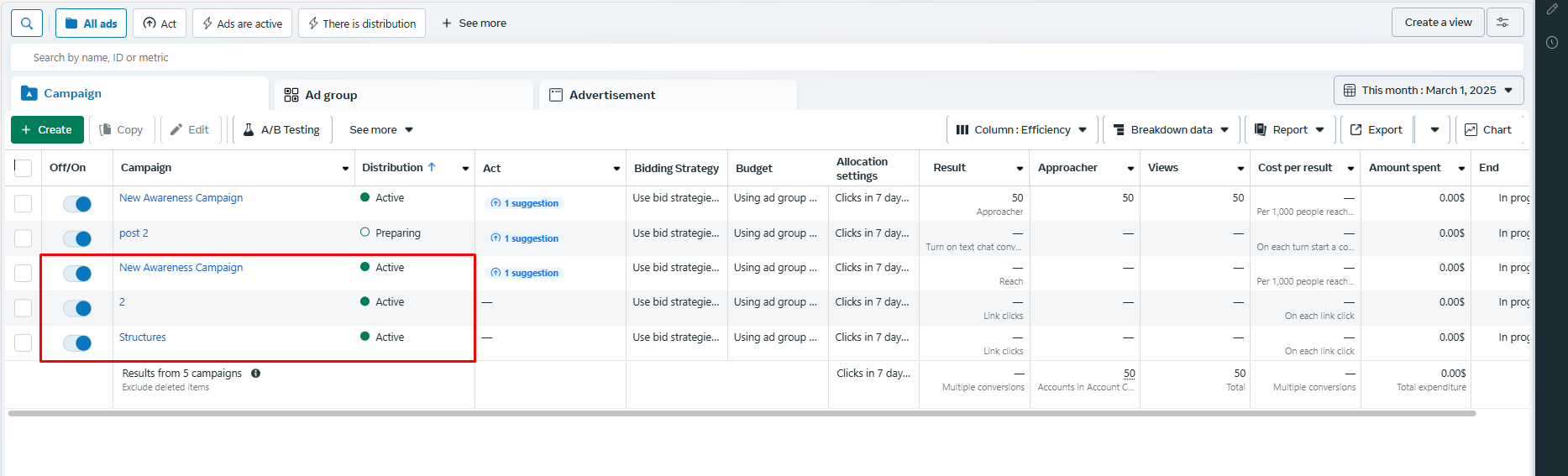Check the box for post 2 row
Viewport: 1568px width, 476px height.
pyautogui.click(x=24, y=238)
